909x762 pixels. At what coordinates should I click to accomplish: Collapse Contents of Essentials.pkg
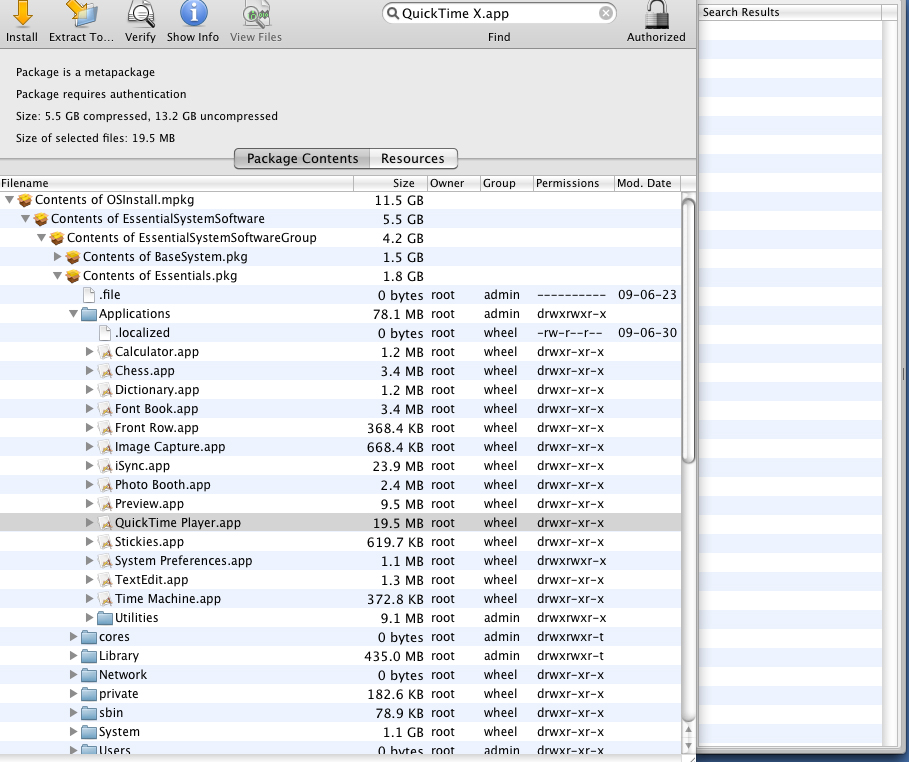57,276
